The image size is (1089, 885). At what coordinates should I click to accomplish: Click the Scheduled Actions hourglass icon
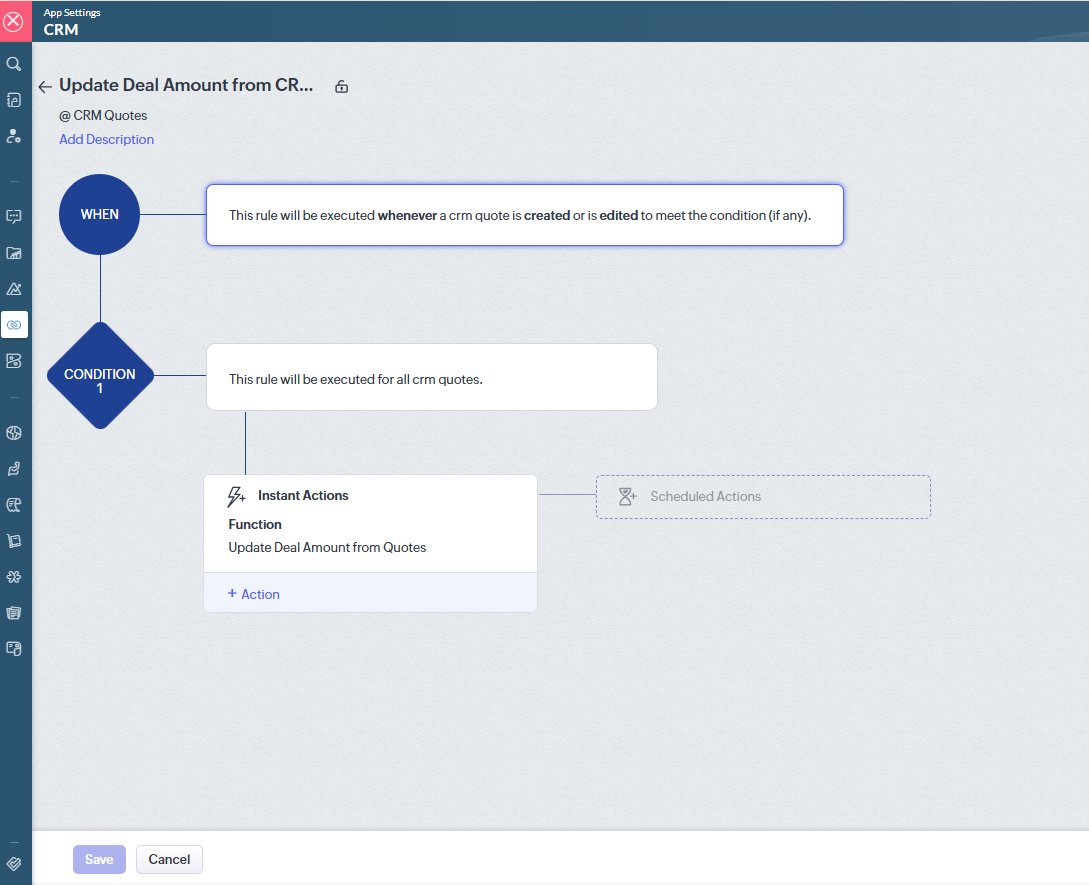point(627,496)
